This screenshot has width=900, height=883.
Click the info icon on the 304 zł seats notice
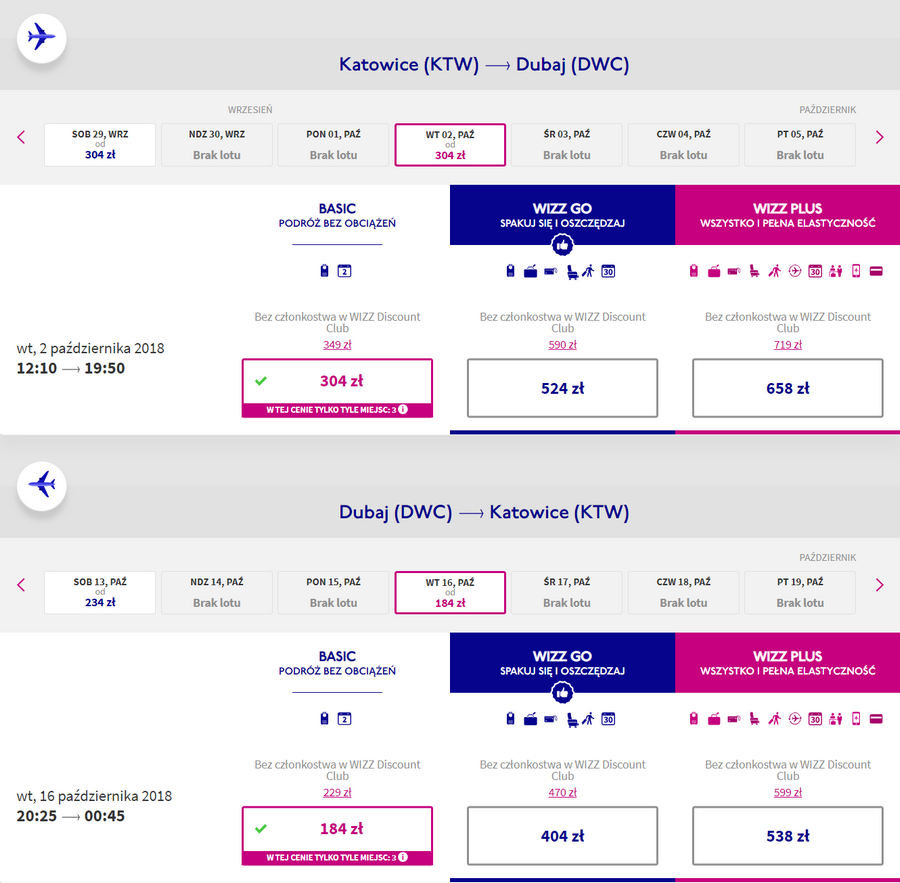pos(404,409)
